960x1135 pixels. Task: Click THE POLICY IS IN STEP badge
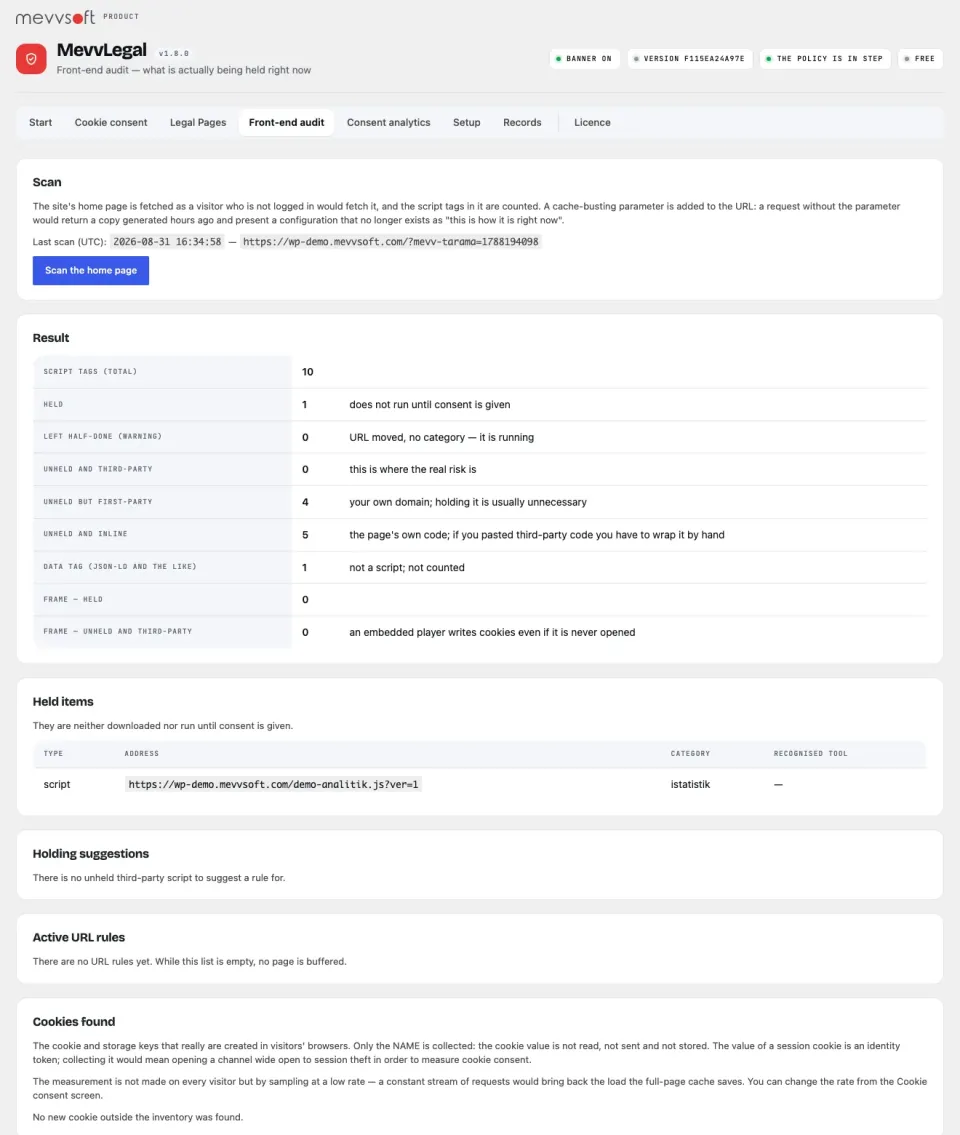[x=825, y=59]
